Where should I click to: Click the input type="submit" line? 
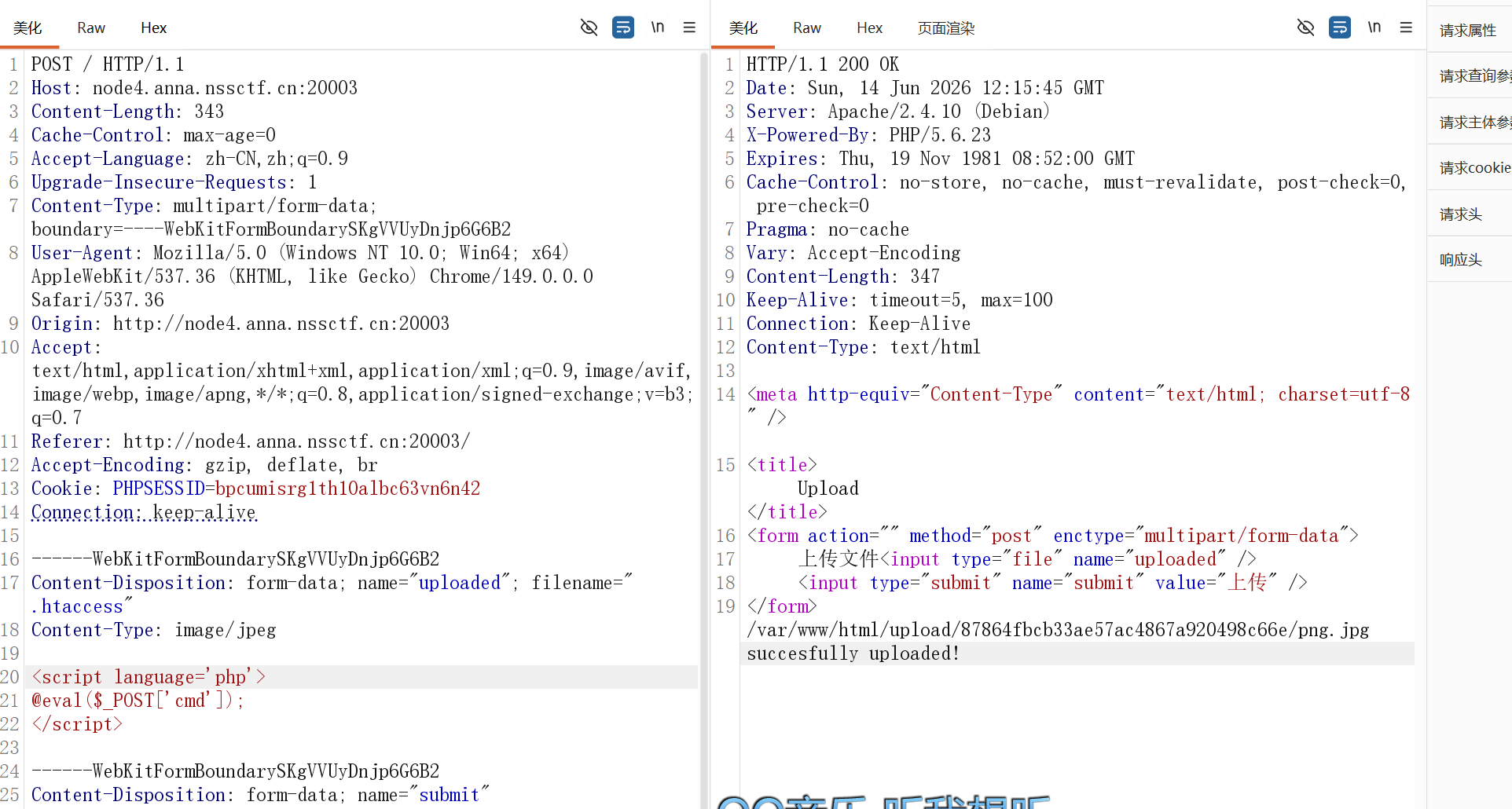[1053, 583]
